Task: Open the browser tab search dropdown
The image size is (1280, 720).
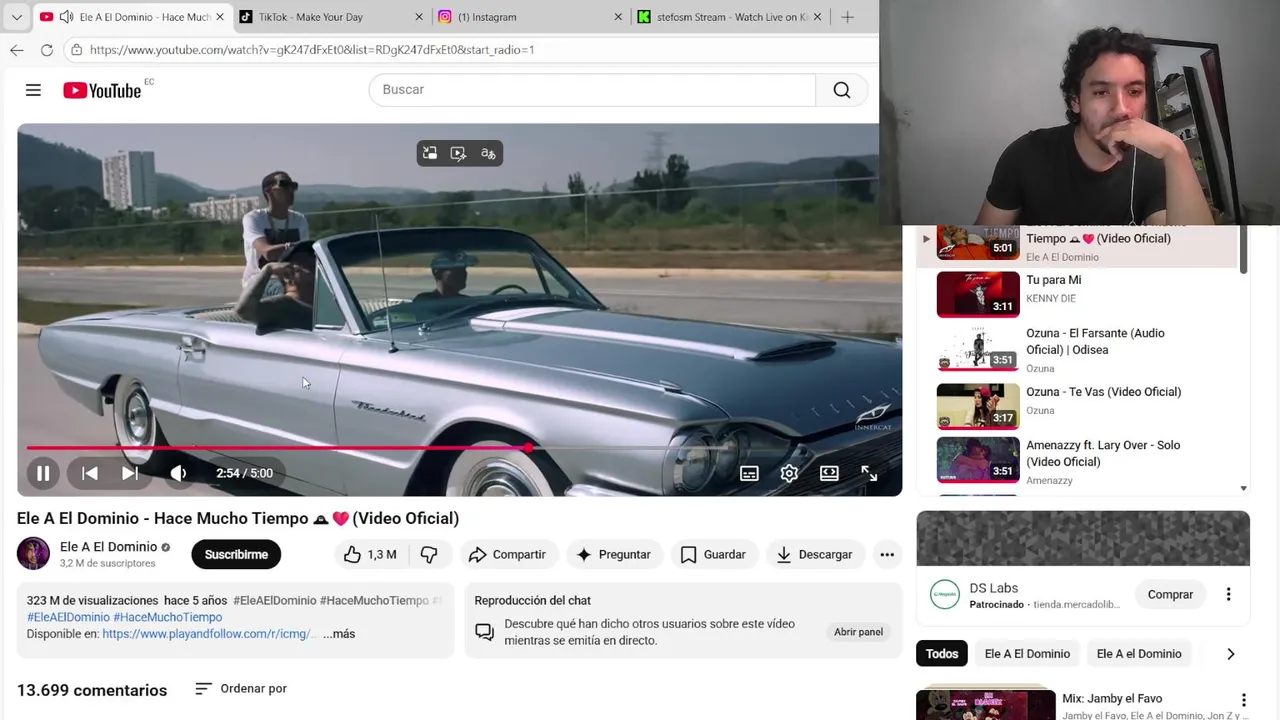Action: pyautogui.click(x=16, y=17)
